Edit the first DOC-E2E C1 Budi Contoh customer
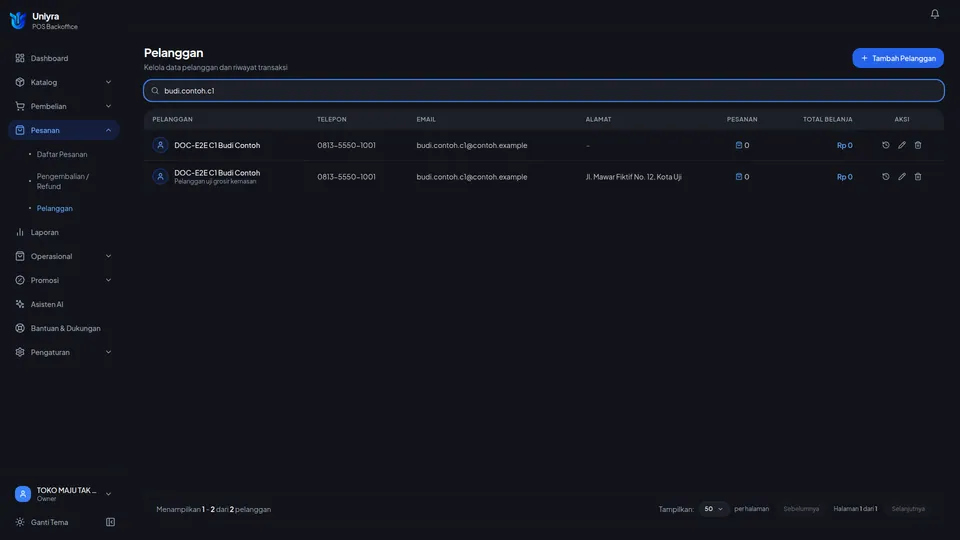The image size is (960, 540). tap(901, 145)
